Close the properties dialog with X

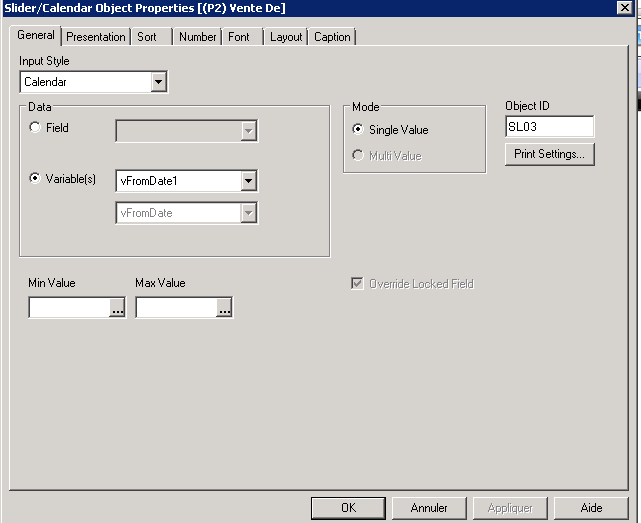tap(625, 8)
